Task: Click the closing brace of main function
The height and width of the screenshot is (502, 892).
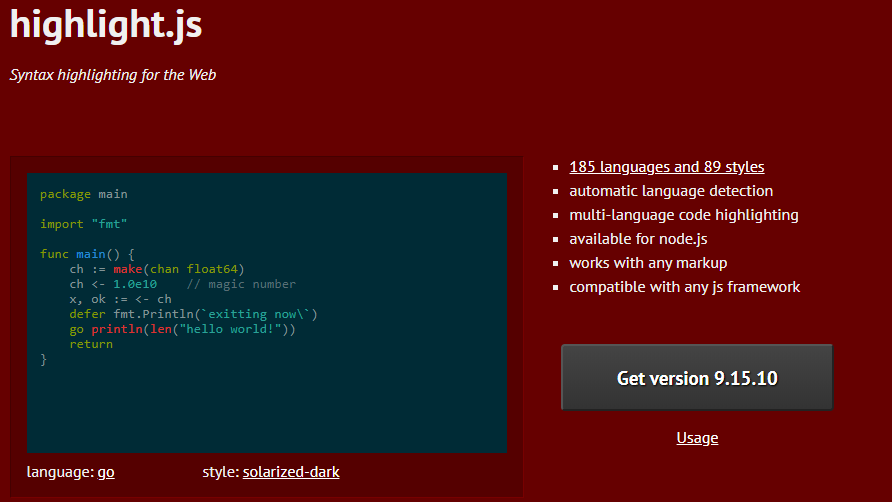Action: click(43, 359)
